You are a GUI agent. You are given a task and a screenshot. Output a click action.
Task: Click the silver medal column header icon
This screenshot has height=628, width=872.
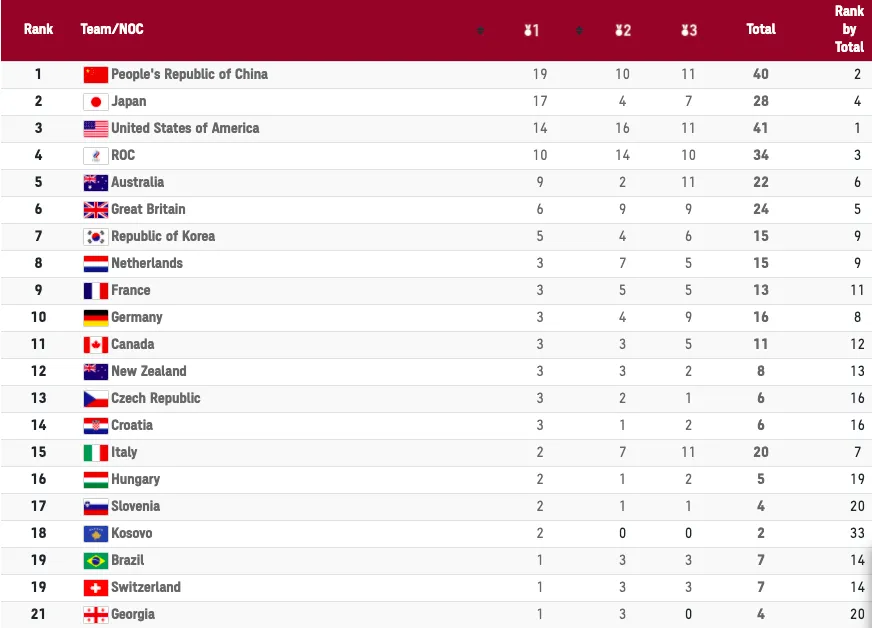pos(622,30)
